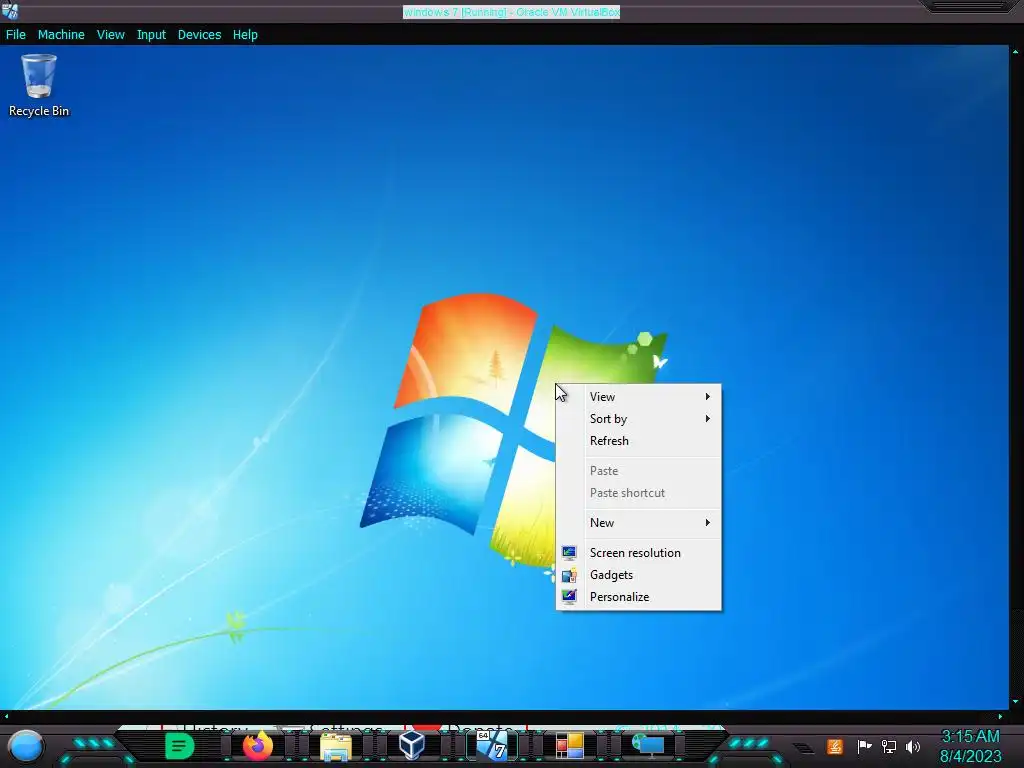Image resolution: width=1024 pixels, height=768 pixels.
Task: Open the colored tiles app in taskbar
Action: 569,746
